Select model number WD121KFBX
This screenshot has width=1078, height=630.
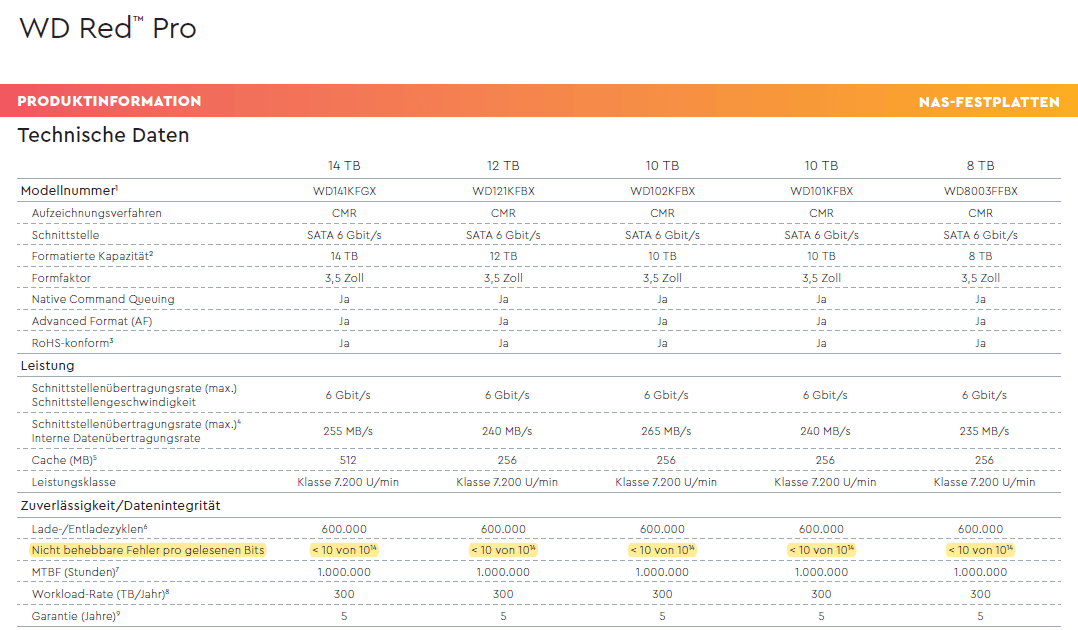coord(503,191)
